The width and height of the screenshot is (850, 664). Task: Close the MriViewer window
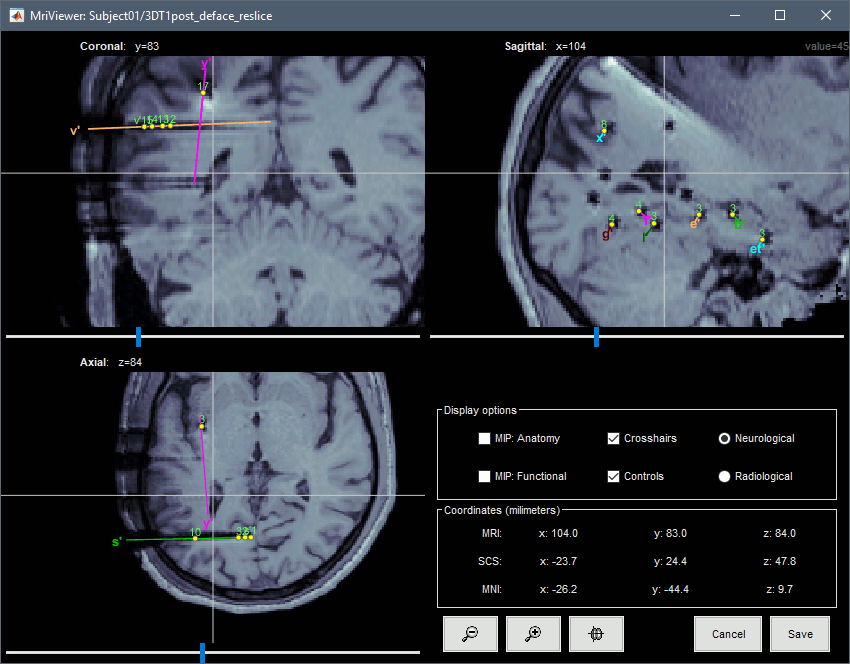[824, 16]
